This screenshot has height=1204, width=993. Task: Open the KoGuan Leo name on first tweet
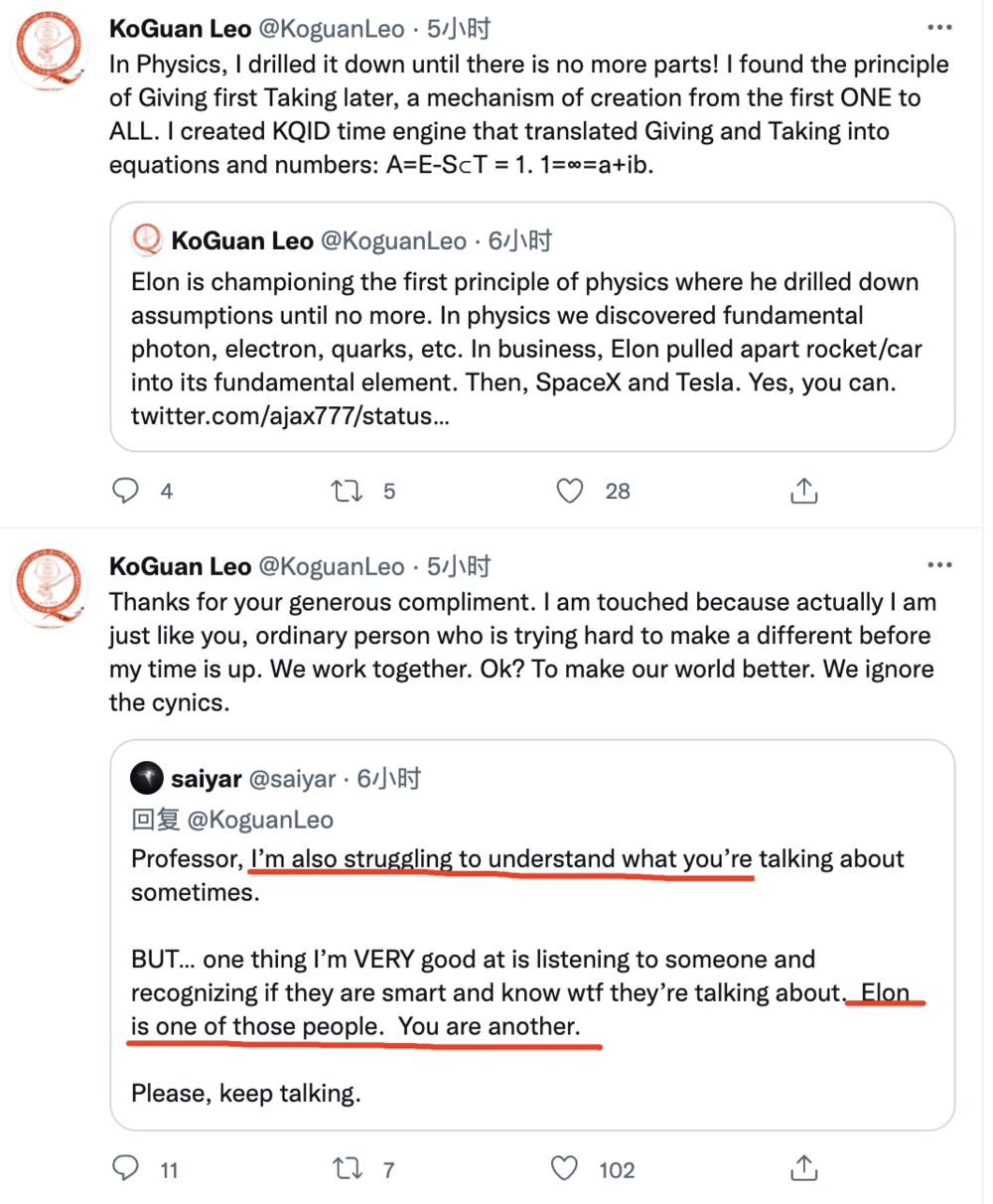click(x=180, y=29)
